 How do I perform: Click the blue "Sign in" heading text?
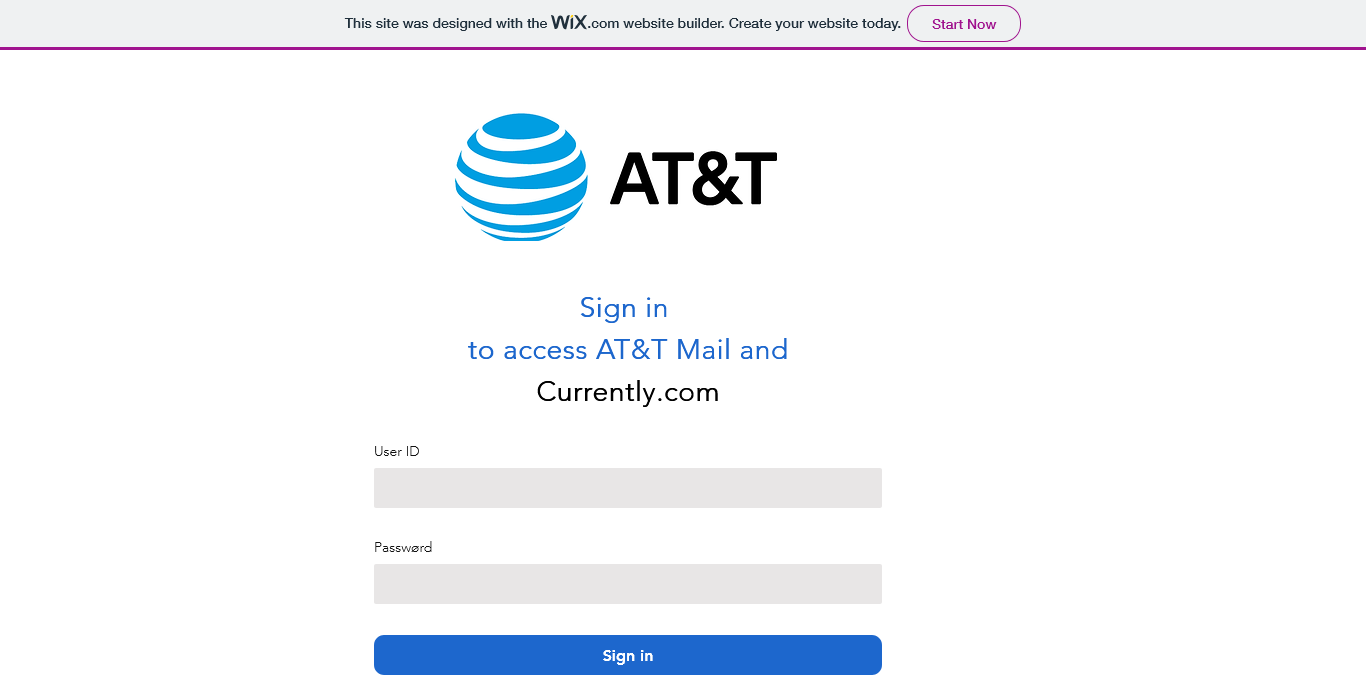click(624, 307)
